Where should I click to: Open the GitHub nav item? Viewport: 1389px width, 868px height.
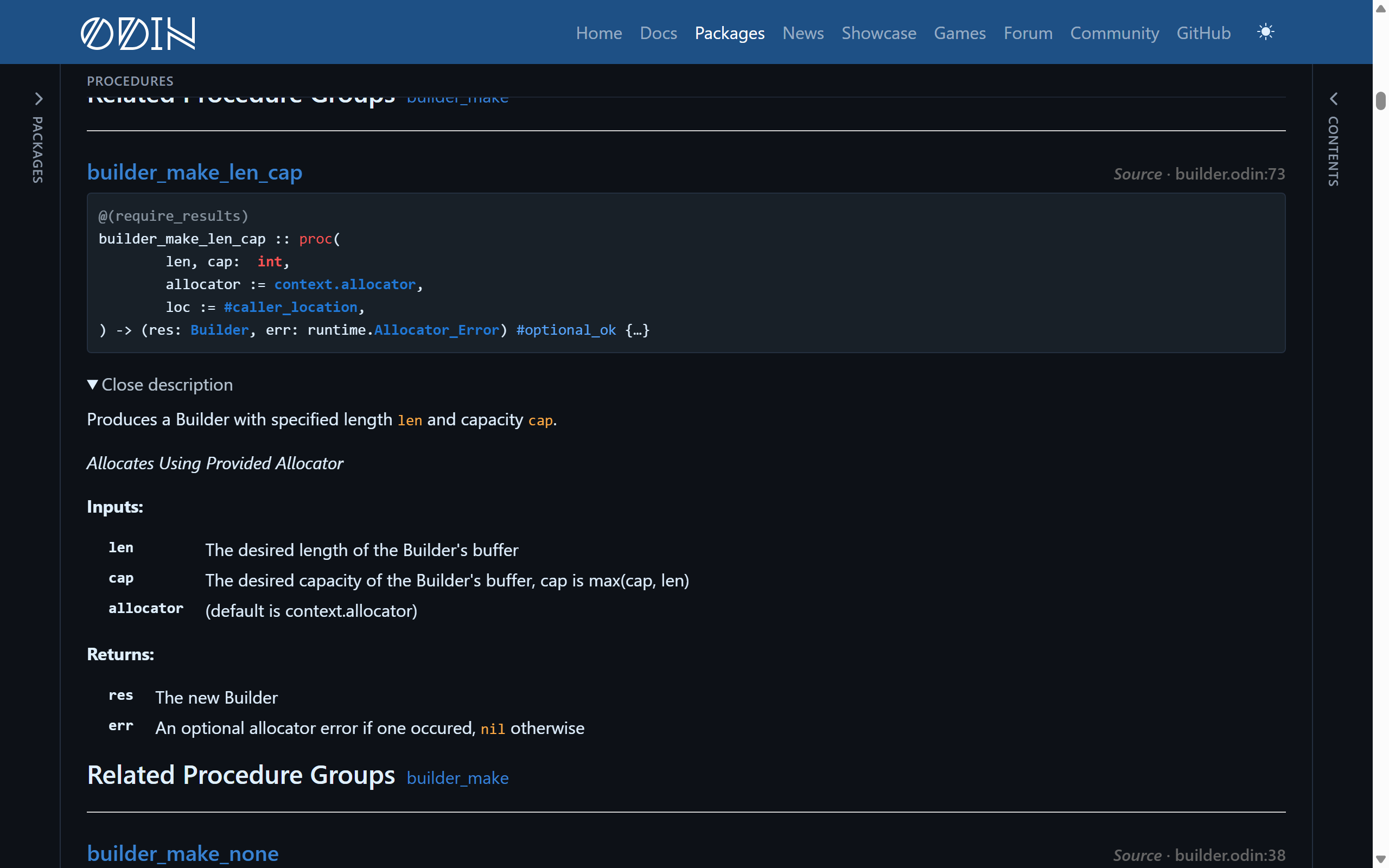[x=1203, y=33]
